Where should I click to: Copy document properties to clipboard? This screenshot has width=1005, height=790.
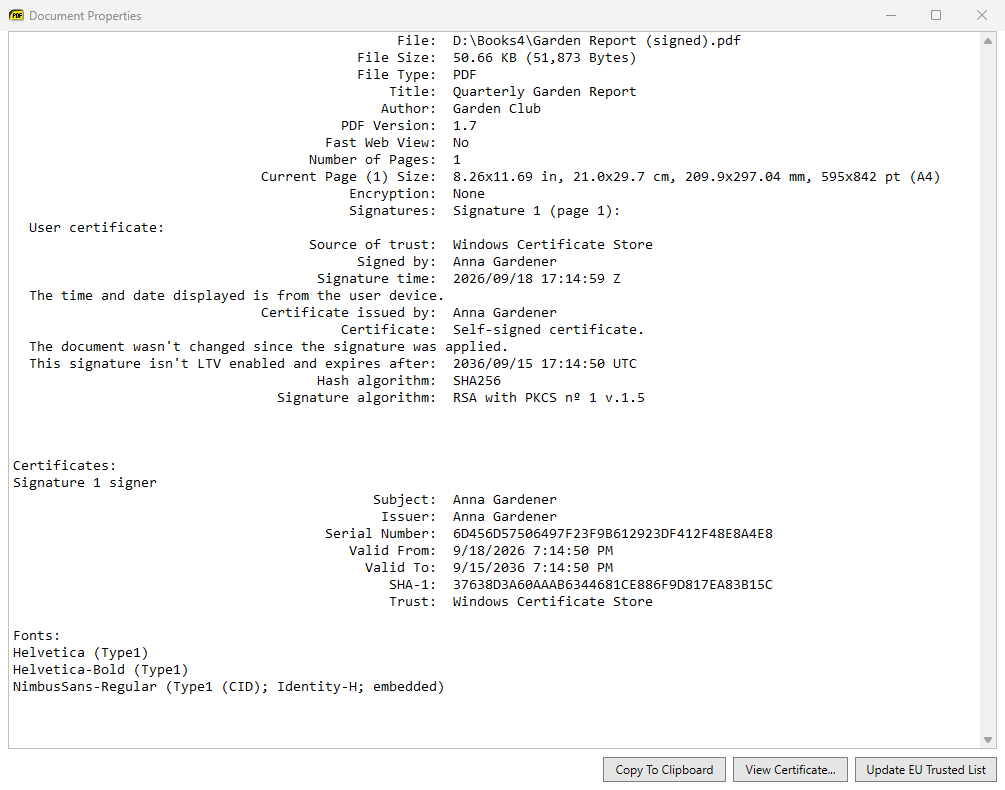pyautogui.click(x=664, y=769)
